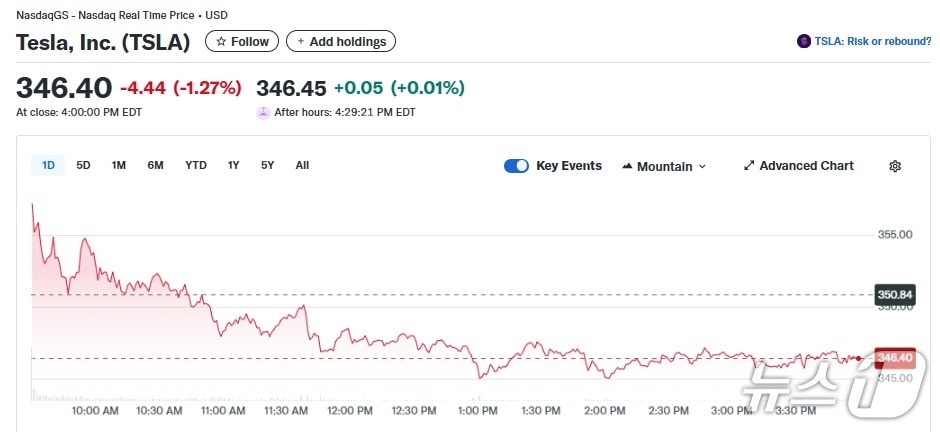Select the 1M chart range
This screenshot has width=940, height=432.
(119, 165)
